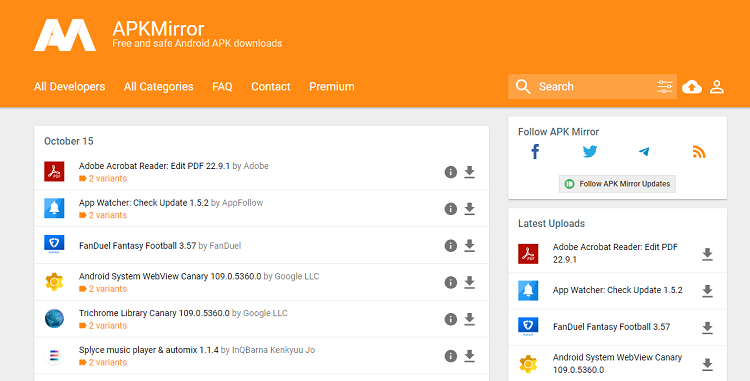View 2 variants under Android System WebView

click(x=103, y=289)
